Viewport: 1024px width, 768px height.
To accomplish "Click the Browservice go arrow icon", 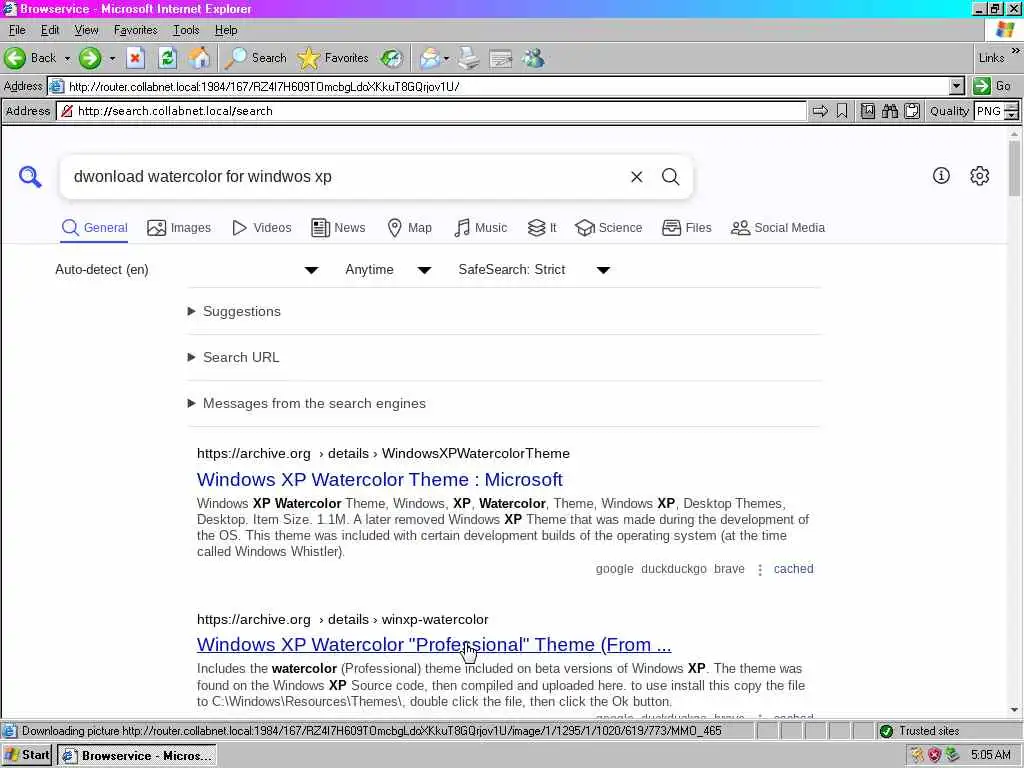I will (x=820, y=111).
